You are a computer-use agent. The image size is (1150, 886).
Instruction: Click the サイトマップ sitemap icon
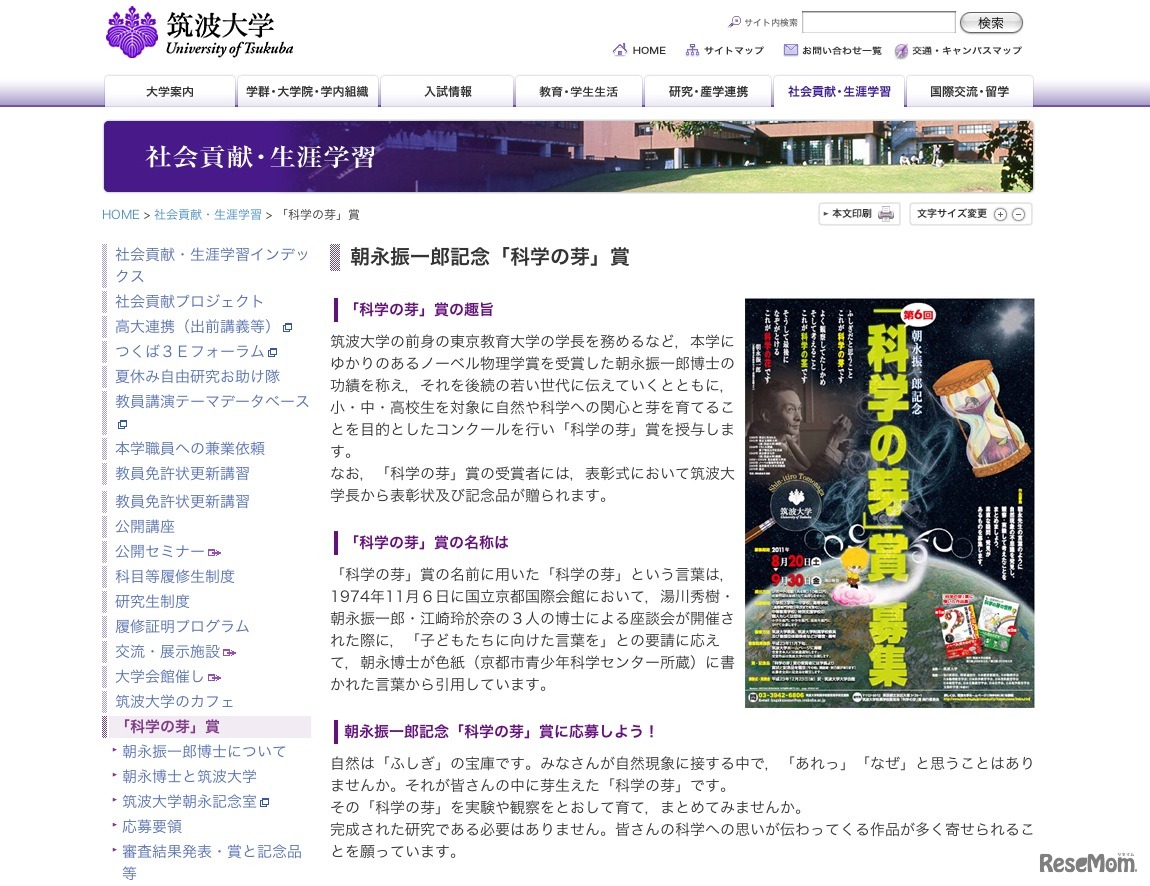[693, 48]
